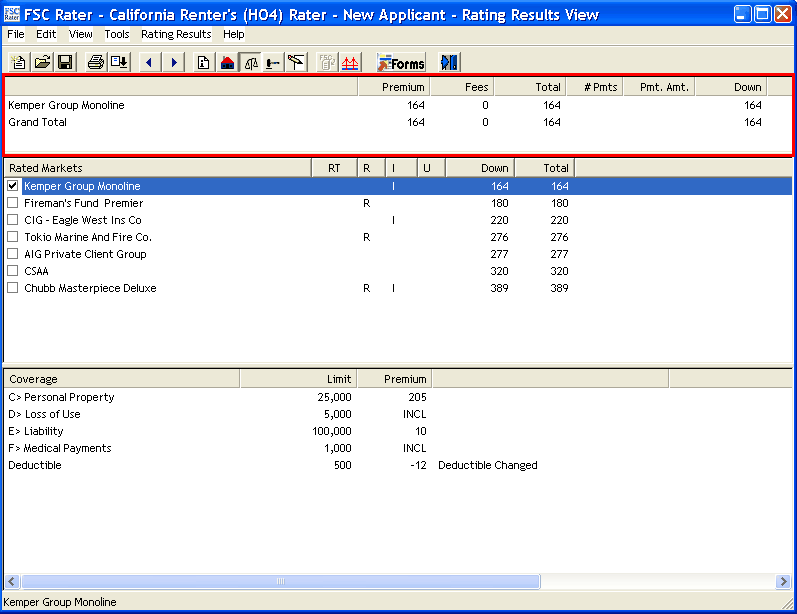Click the Deductible Changed note

point(487,465)
